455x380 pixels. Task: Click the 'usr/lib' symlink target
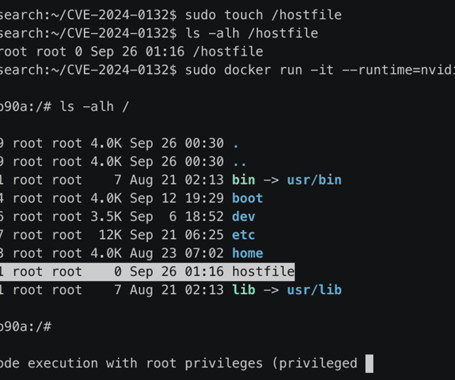pyautogui.click(x=314, y=290)
